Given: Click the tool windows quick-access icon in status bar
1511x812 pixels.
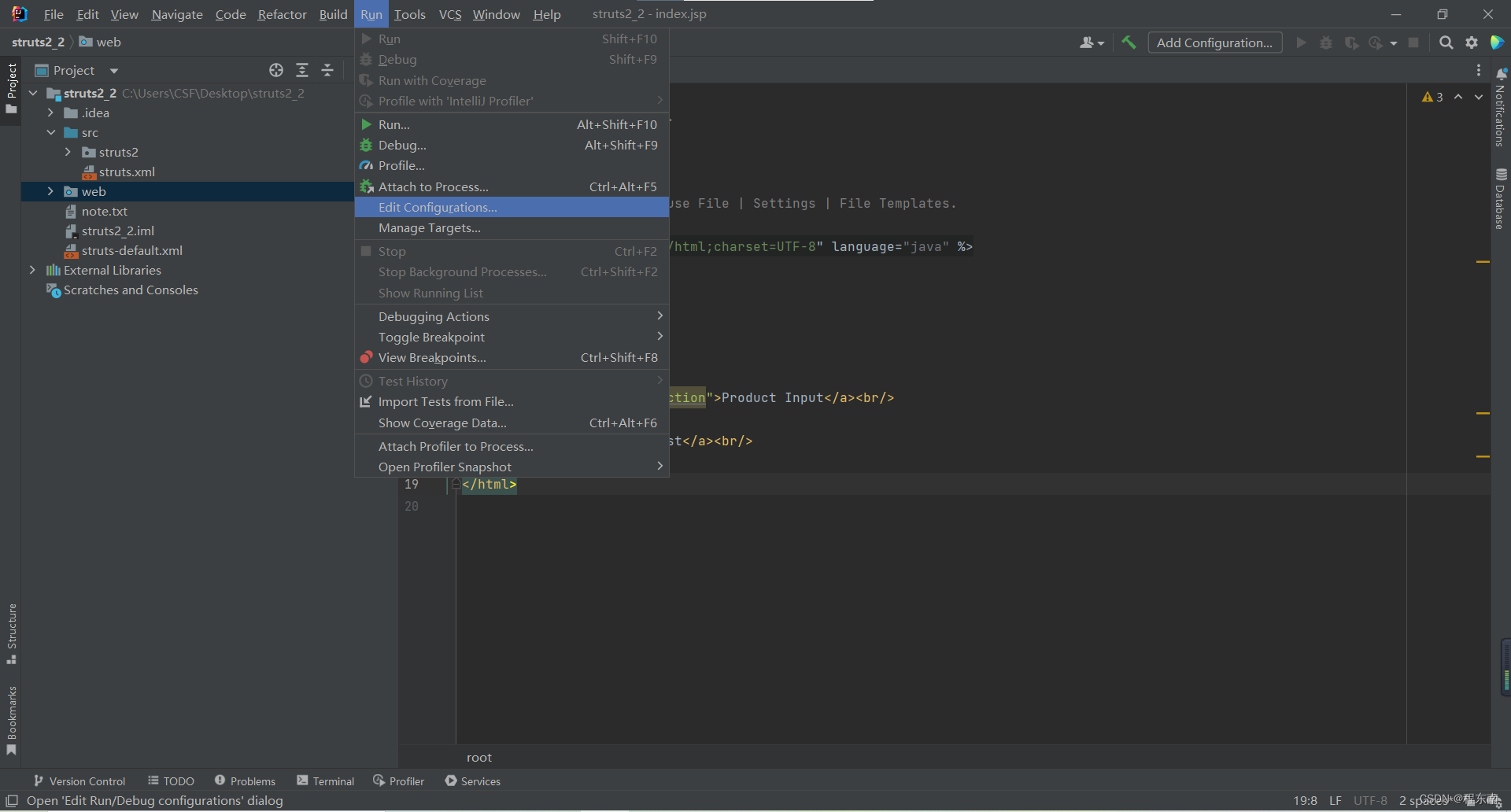Looking at the screenshot, I should (x=12, y=800).
